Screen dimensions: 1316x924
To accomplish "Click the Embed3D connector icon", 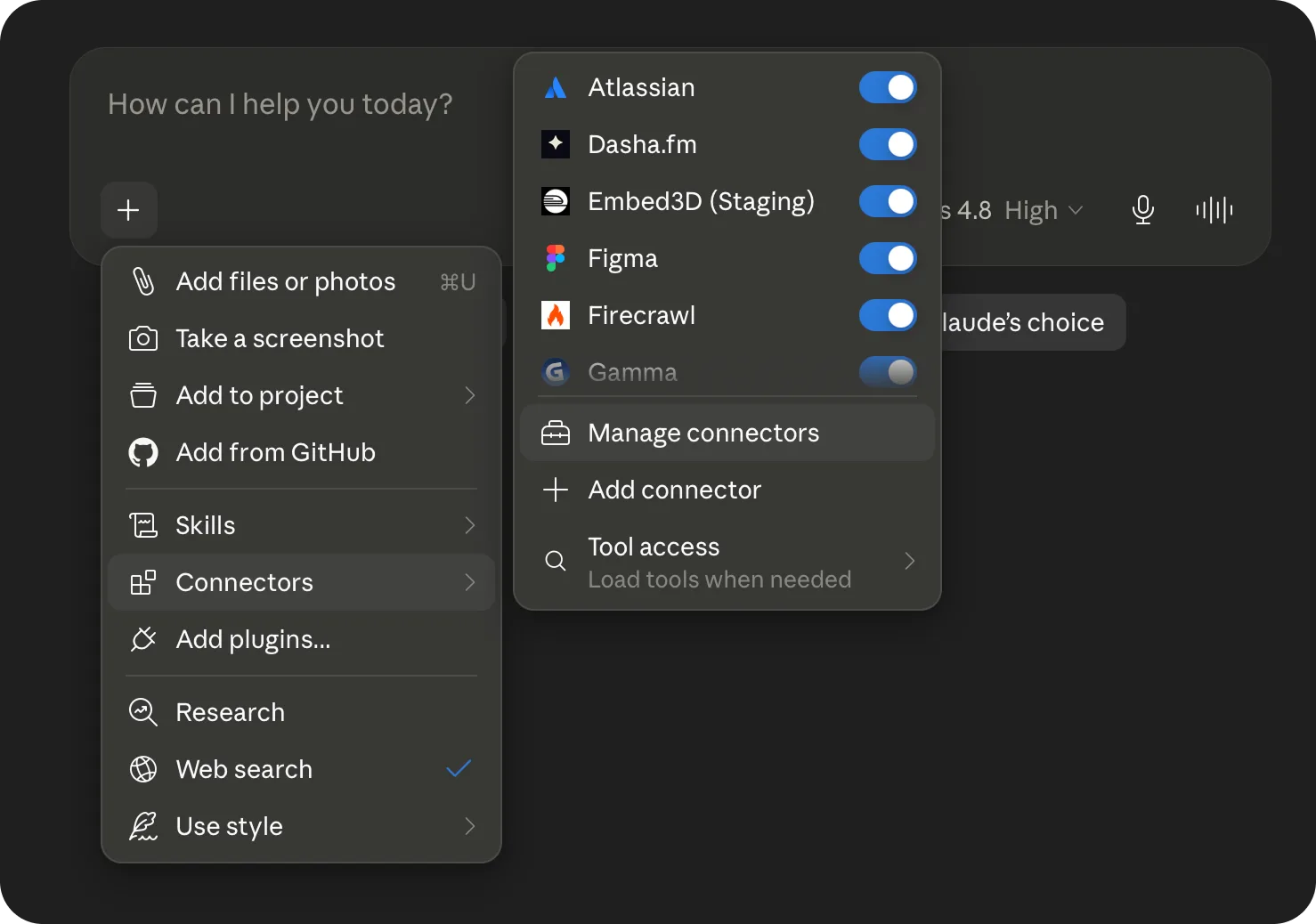I will click(556, 201).
